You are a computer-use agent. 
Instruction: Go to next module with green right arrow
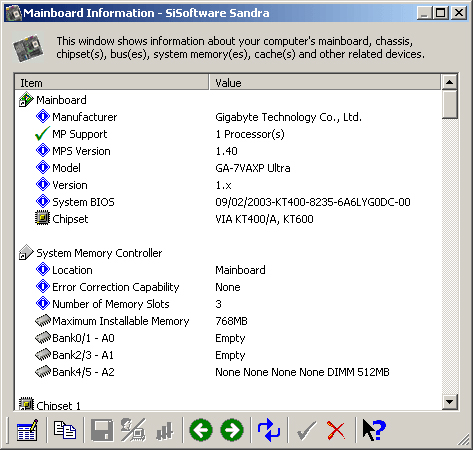[x=232, y=430]
